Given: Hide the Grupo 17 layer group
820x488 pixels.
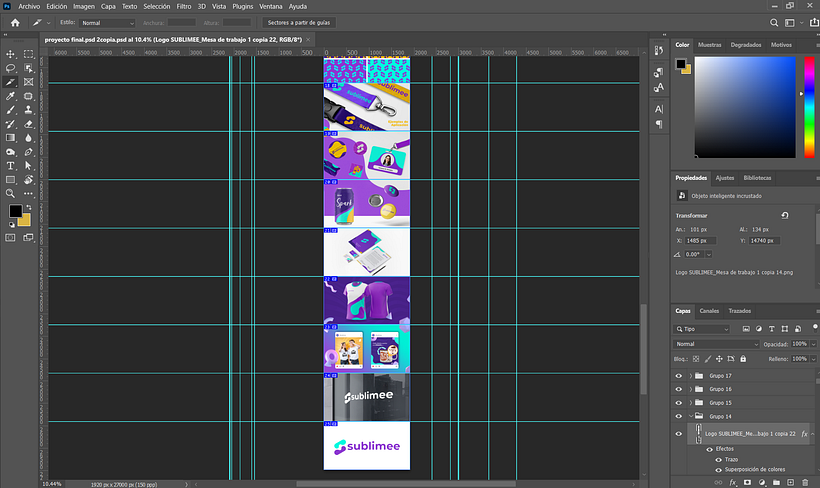Looking at the screenshot, I should pos(679,376).
